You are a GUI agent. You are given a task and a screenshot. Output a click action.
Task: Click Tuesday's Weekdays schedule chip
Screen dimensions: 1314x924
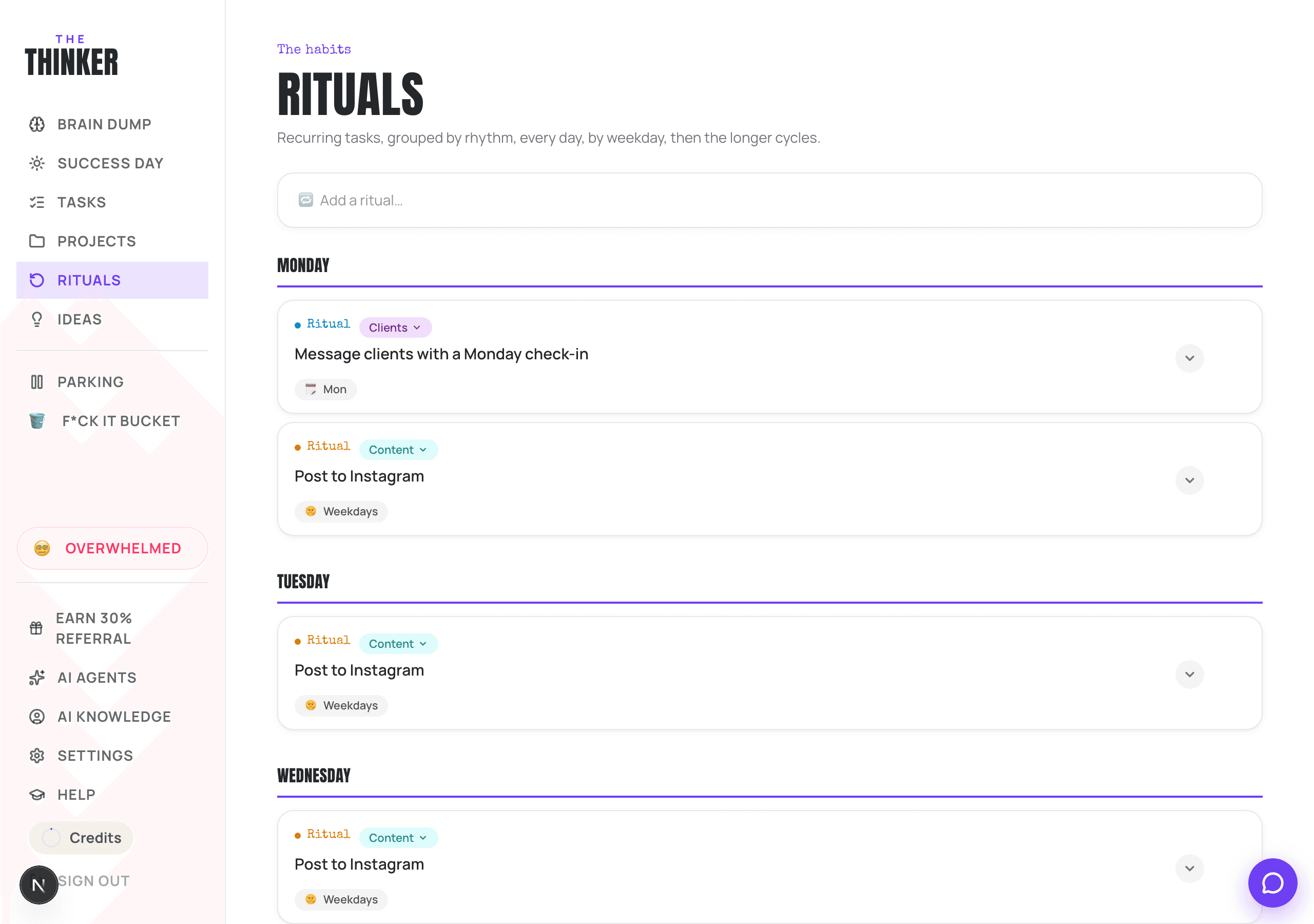pos(341,705)
